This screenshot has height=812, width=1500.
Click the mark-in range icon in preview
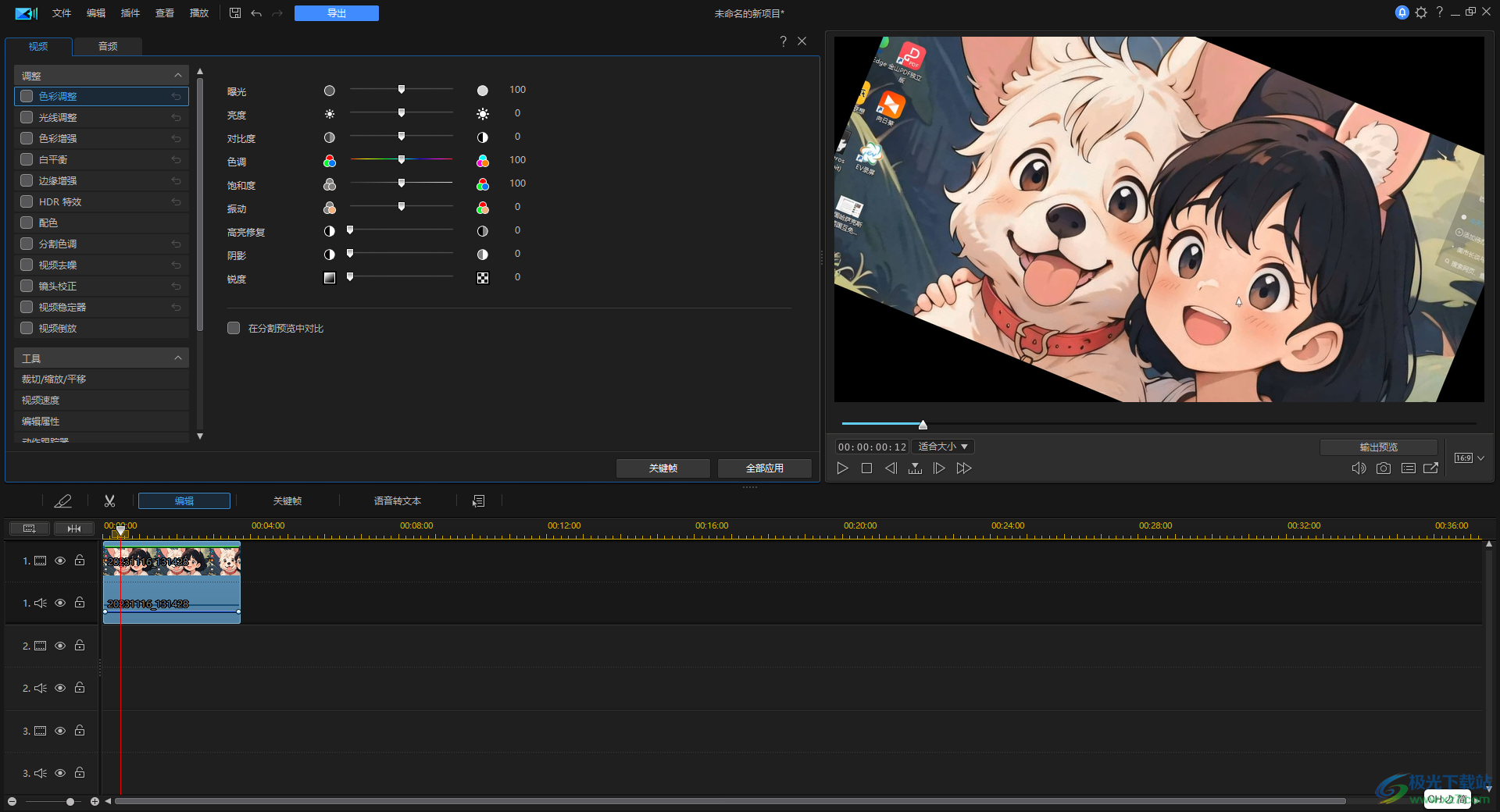[x=915, y=468]
